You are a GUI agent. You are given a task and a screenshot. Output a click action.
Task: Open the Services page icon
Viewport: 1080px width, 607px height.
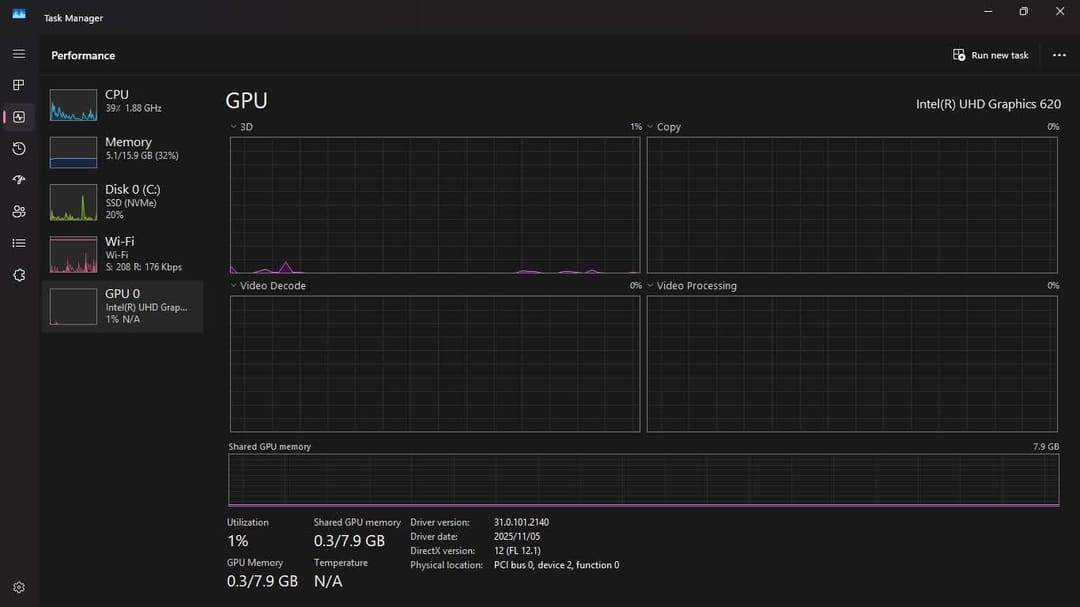(19, 275)
